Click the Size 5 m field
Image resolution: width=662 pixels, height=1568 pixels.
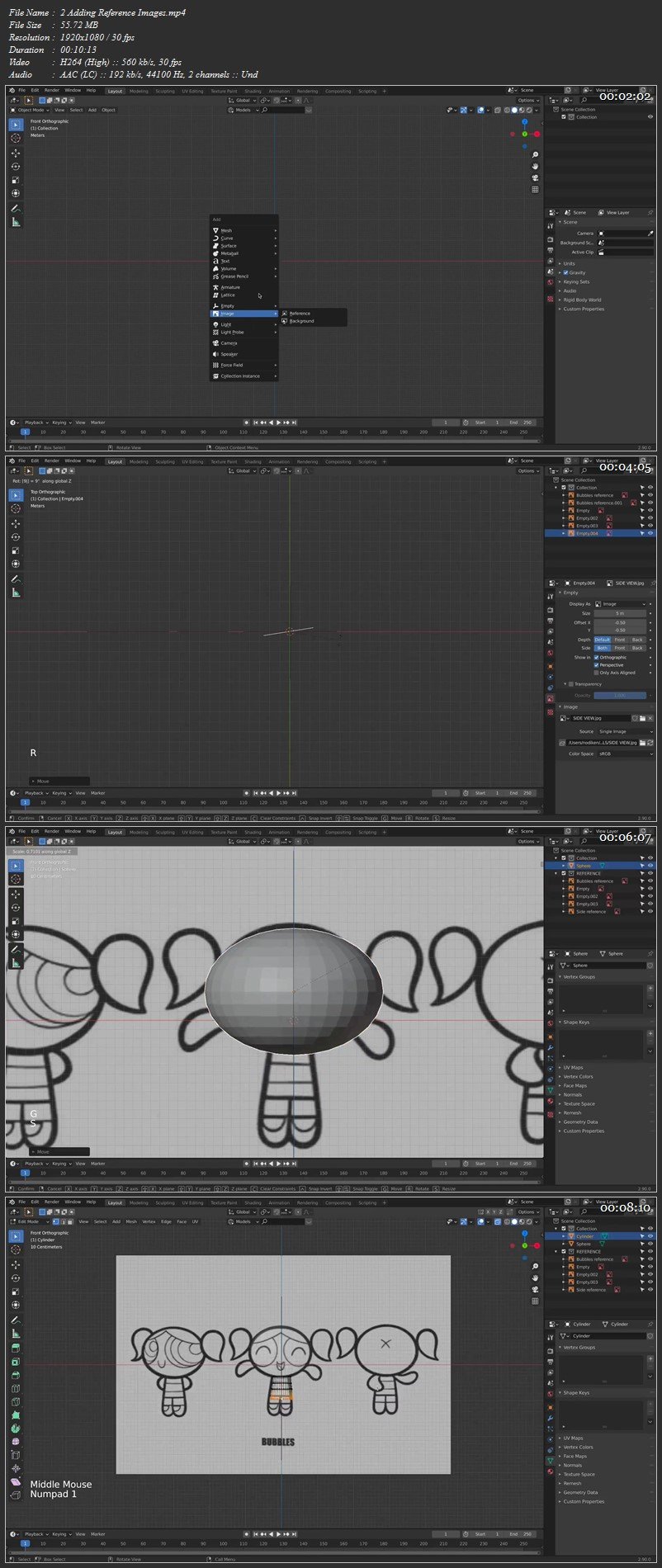621,614
